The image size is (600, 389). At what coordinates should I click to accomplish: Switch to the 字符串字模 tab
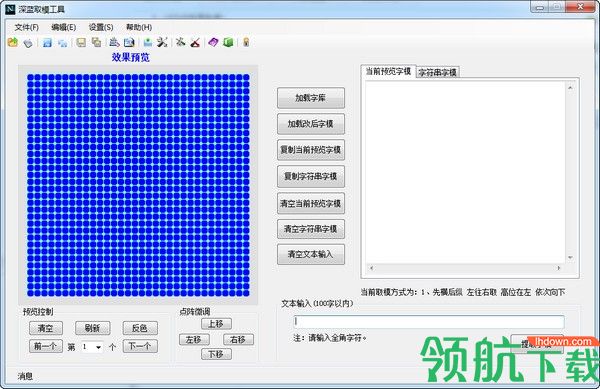[x=437, y=72]
